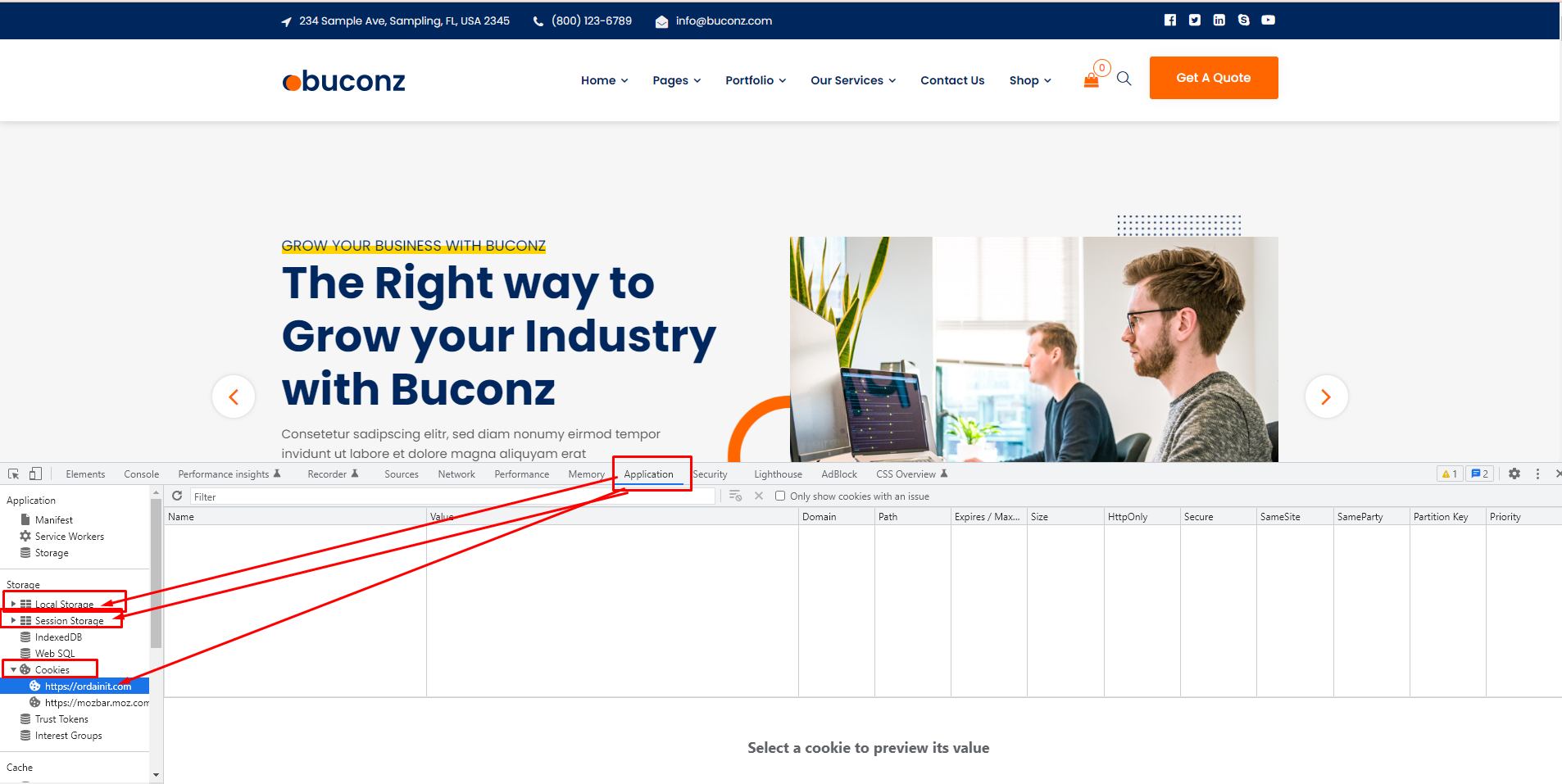Click the search magnifier icon in header
Screen dimensions: 1562x784
[1124, 79]
